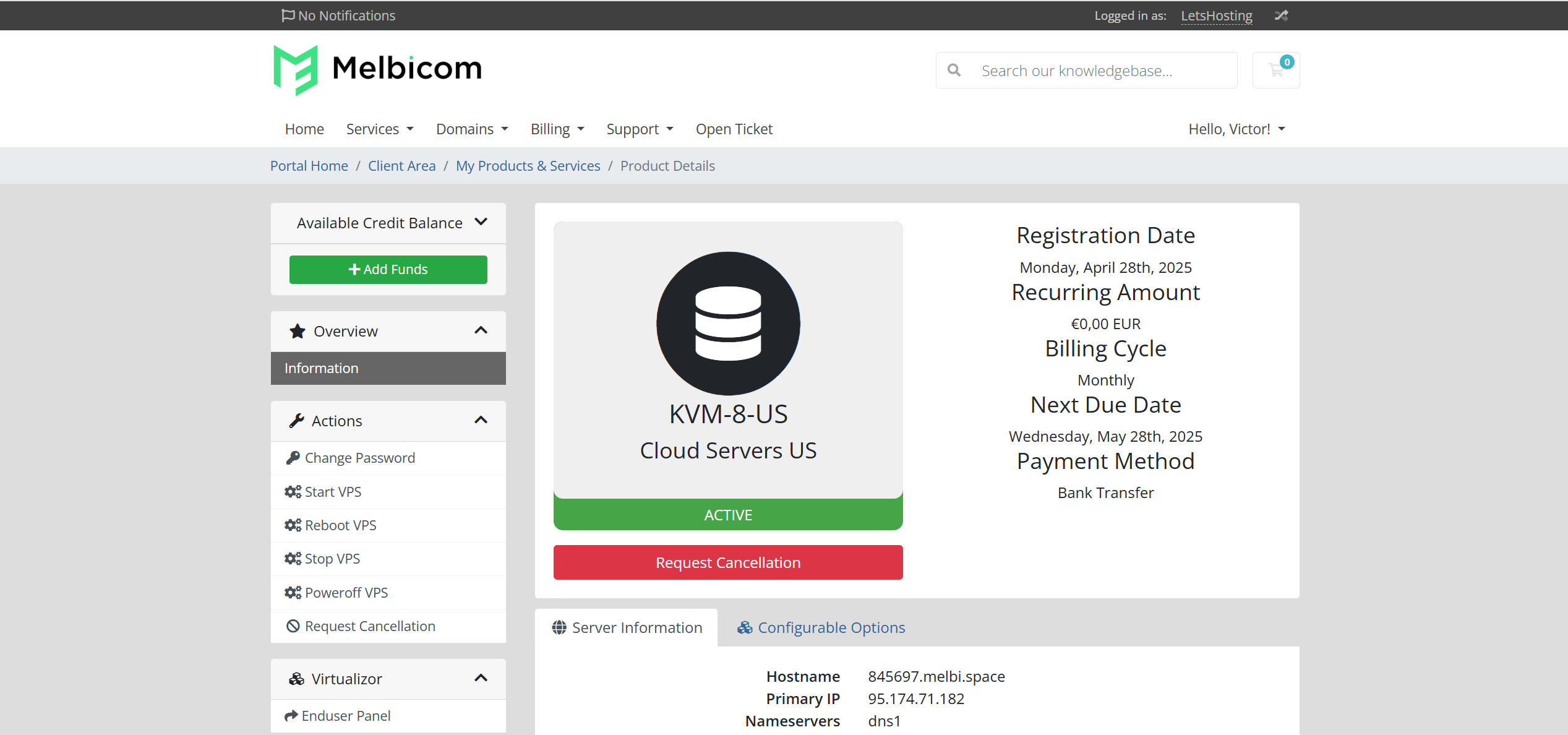Image resolution: width=1568 pixels, height=735 pixels.
Task: Click the Actions wrench icon
Action: point(296,421)
